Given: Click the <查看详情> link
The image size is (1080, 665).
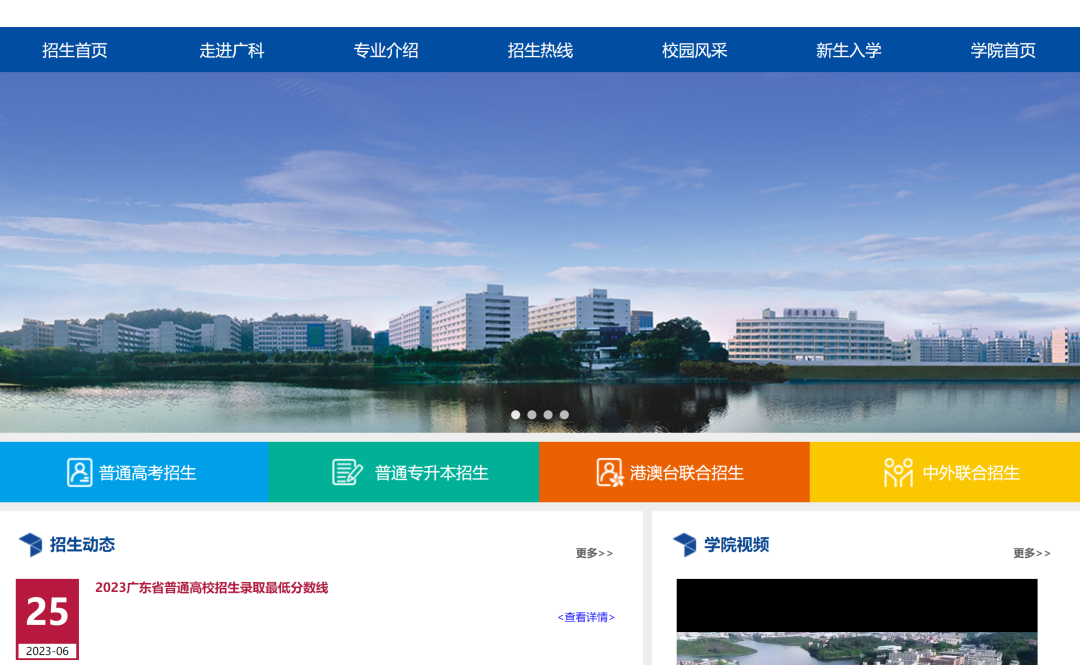Looking at the screenshot, I should [586, 617].
